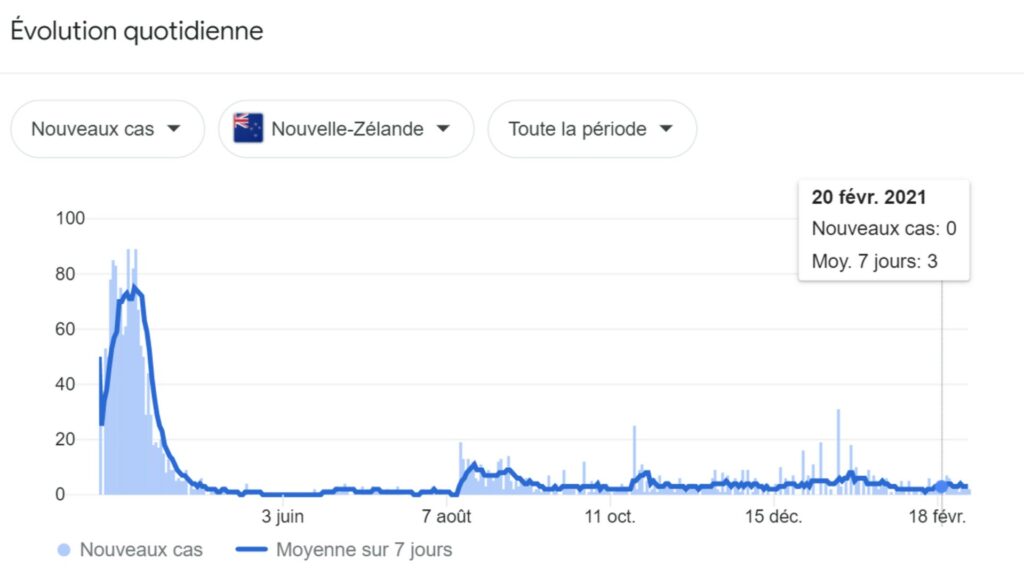This screenshot has height=576, width=1024.
Task: Open the Nouveaux cas dropdown
Action: point(107,129)
